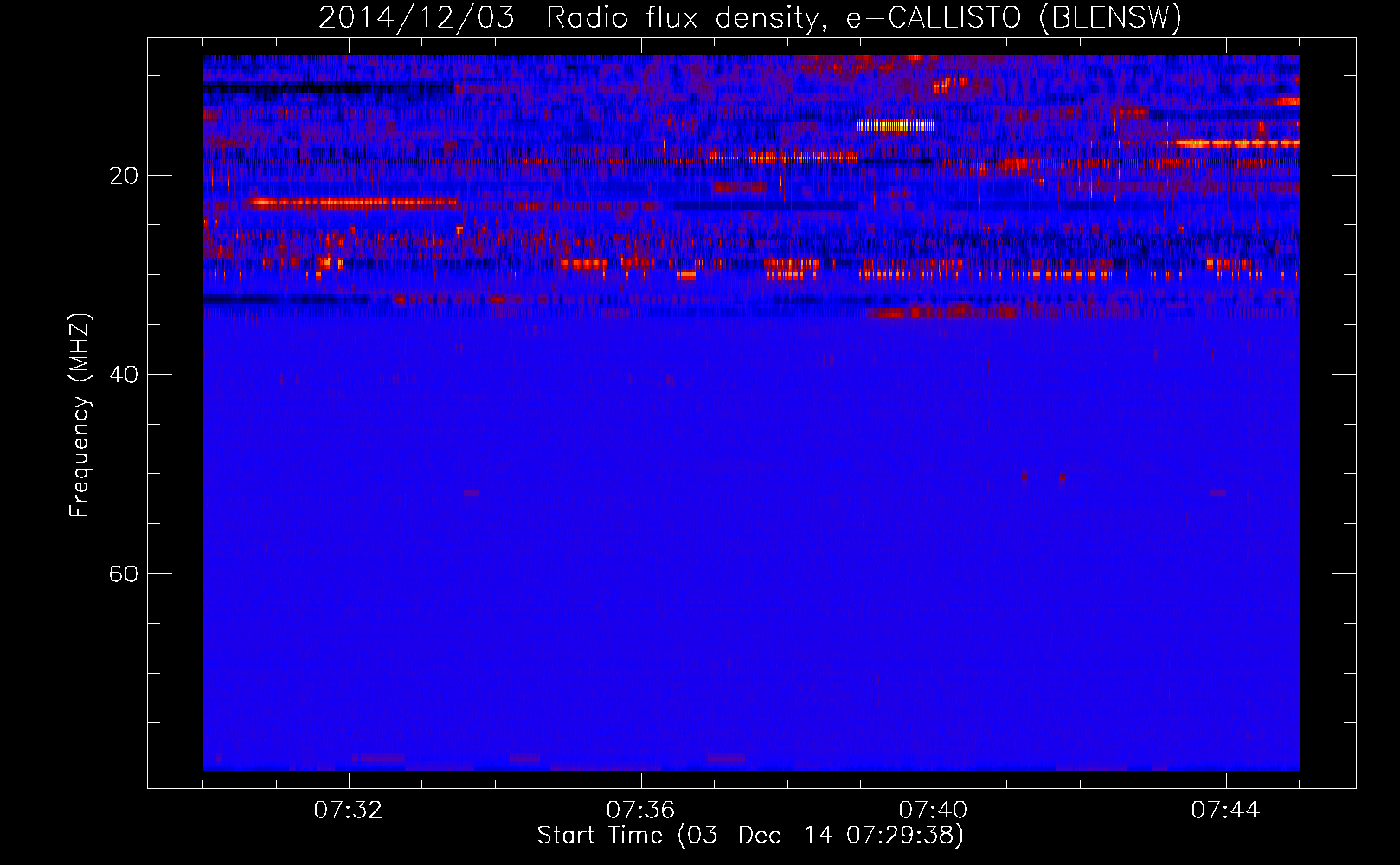Click the 'Frequency (MHZ)' axis label
This screenshot has height=865, width=1400.
[x=80, y=415]
